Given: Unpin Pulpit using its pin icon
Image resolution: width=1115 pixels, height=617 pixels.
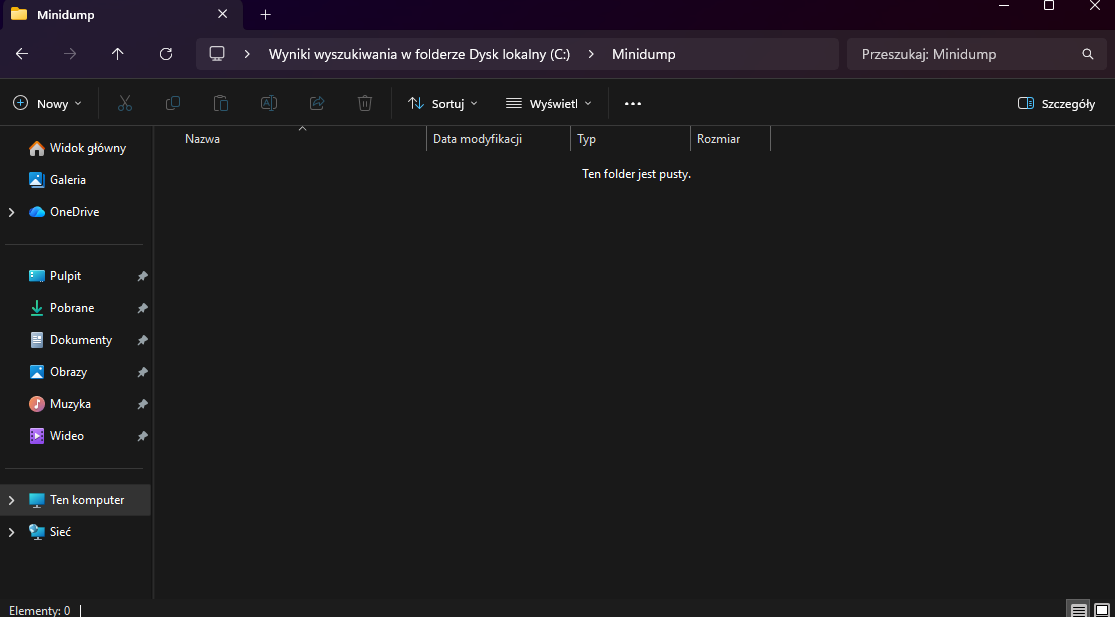Looking at the screenshot, I should pos(142,276).
